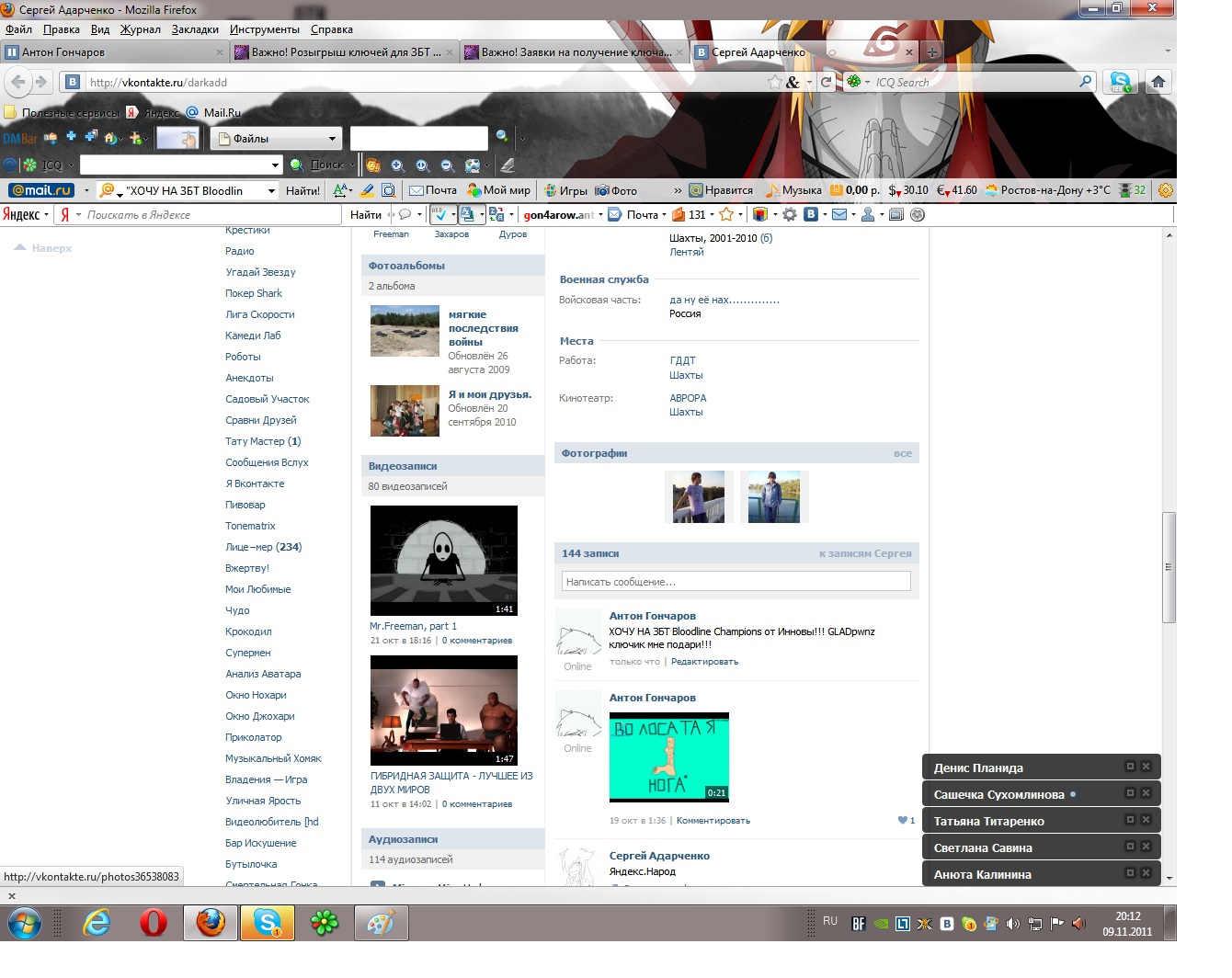1232x978 pixels.
Task: Click the Музыка icon in Mail.ru toolbar
Action: point(773,190)
